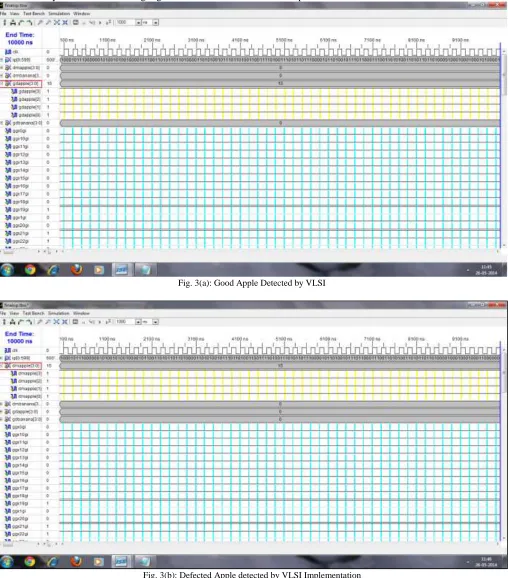
Task: Open Window menu in Fig. 3(a) window
Action: tap(81, 14)
